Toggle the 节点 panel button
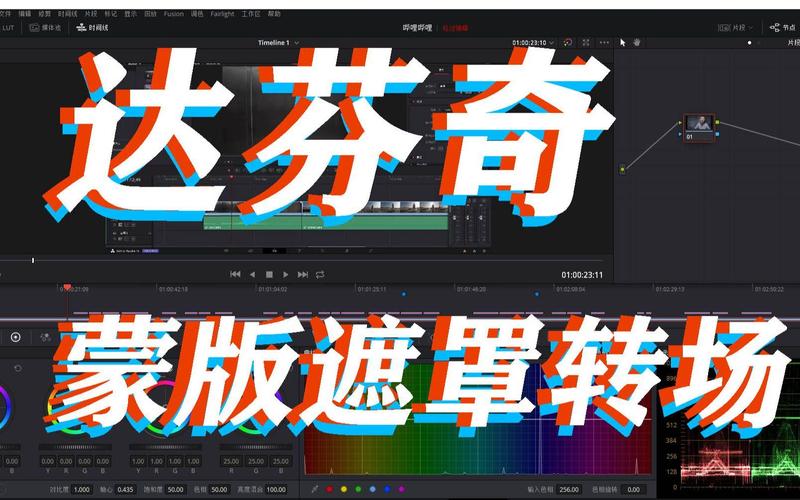Image resolution: width=800 pixels, height=500 pixels. [x=783, y=28]
